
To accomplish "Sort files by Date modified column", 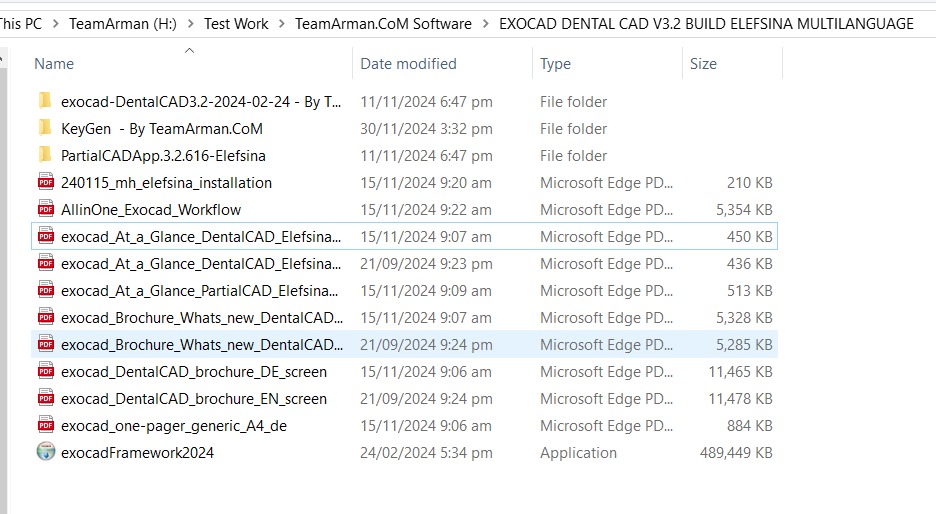I will pyautogui.click(x=408, y=64).
